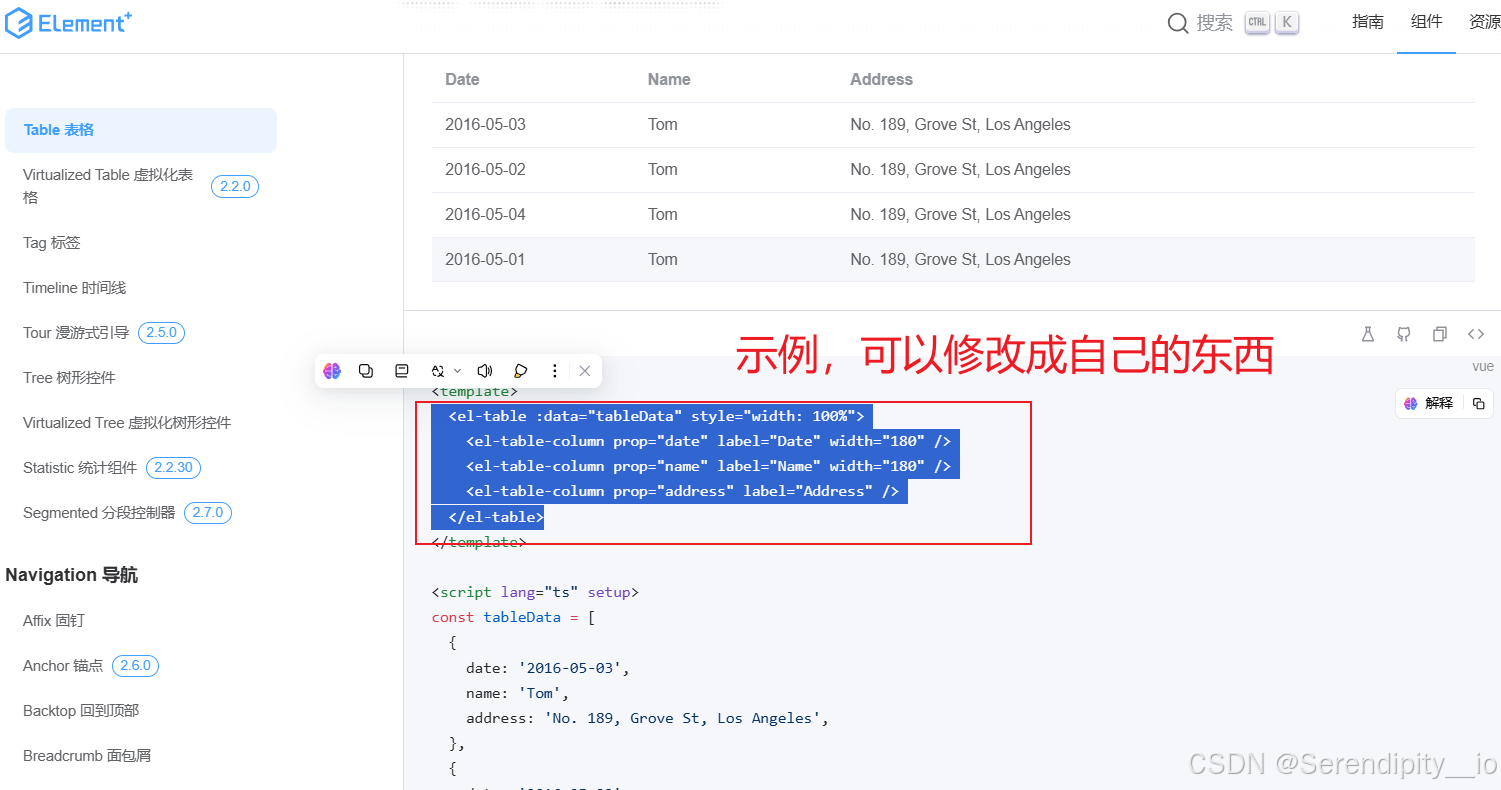Click highlighter icon in floating toolbar
1501x790 pixels.
click(x=520, y=371)
